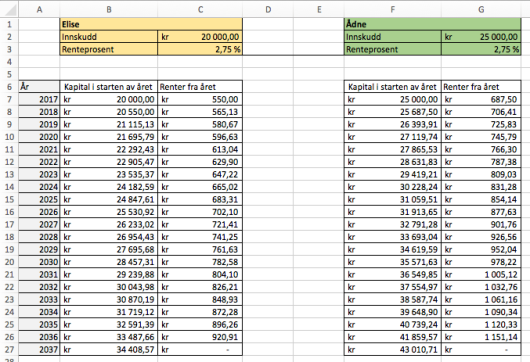Viewport: 530px width, 362px height.
Task: Click year 2025 cell
Action: pos(39,199)
